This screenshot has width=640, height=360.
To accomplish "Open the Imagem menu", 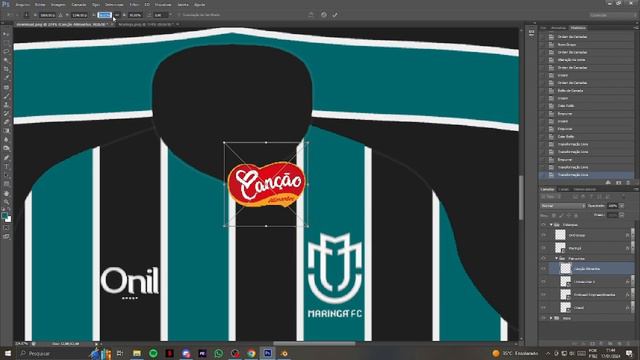I will [58, 4].
